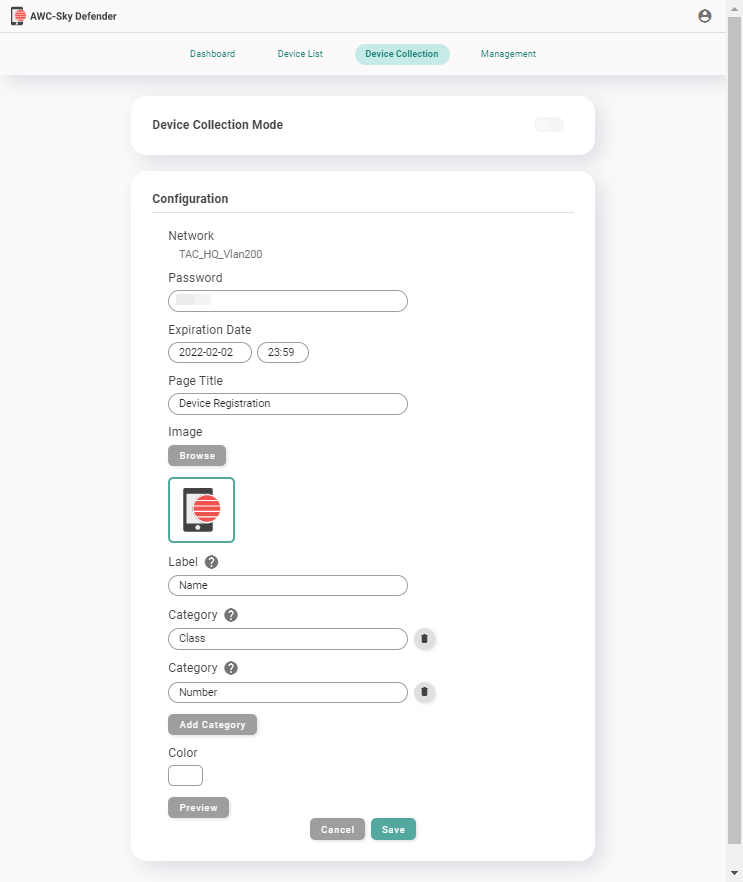Open the 23:59 expiration time field
This screenshot has height=882, width=743.
[283, 352]
